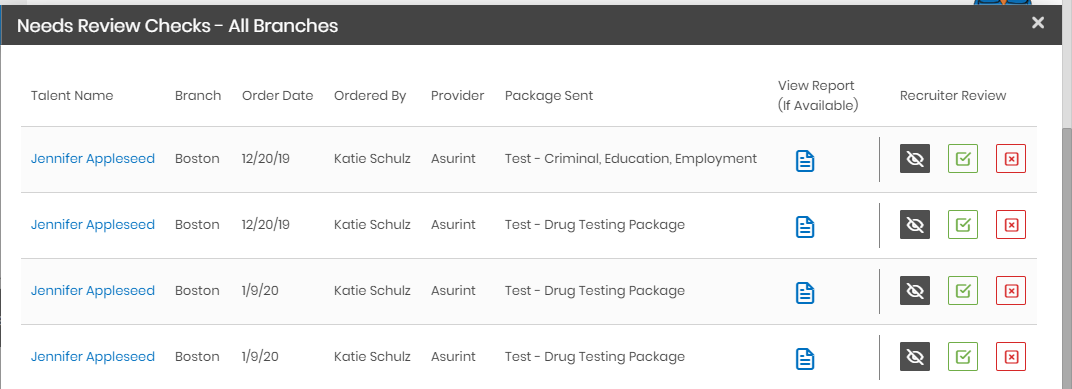The height and width of the screenshot is (389, 1072).
Task: Reject first row check with red X
Action: pos(1010,159)
